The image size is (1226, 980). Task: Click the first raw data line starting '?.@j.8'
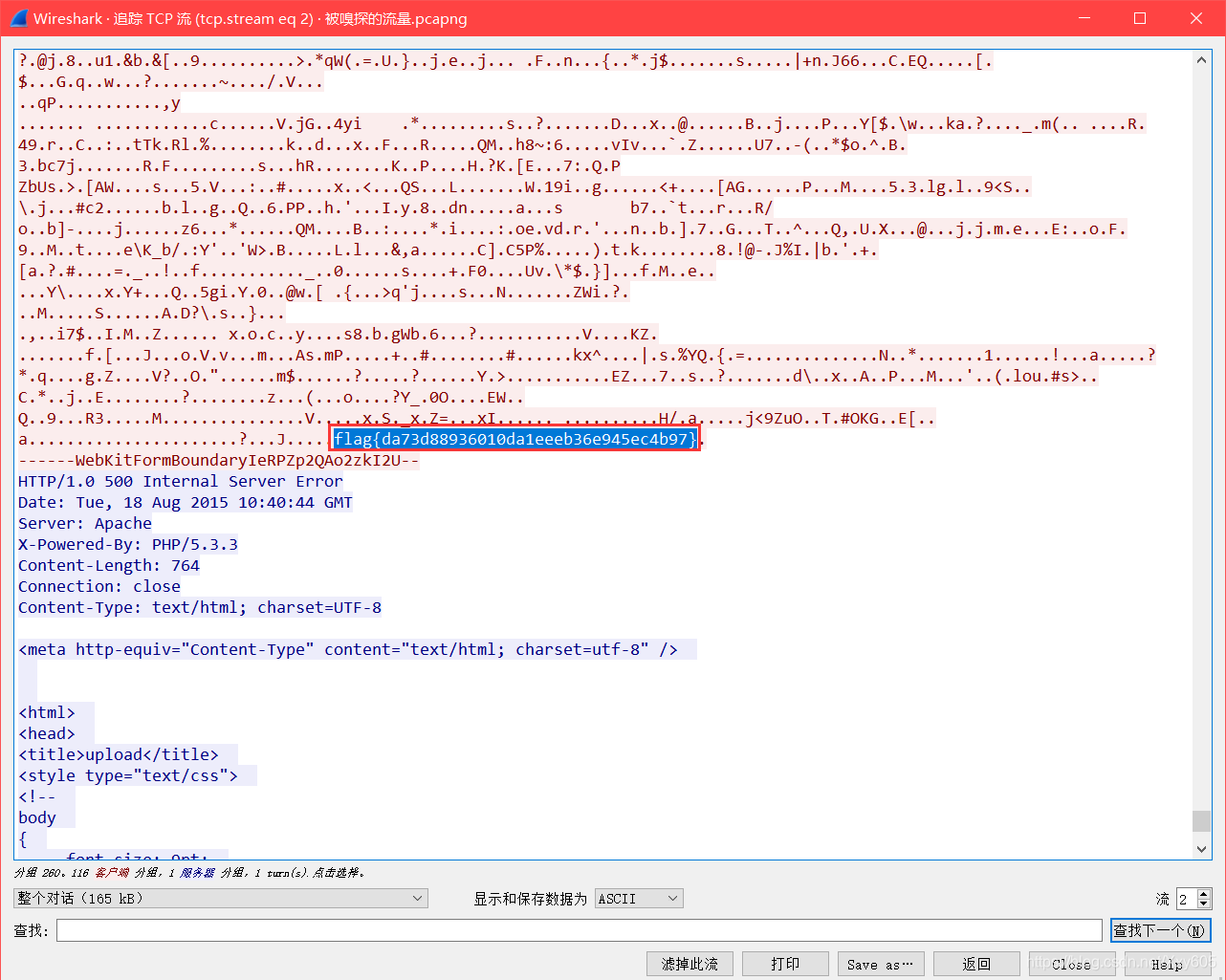(x=506, y=60)
